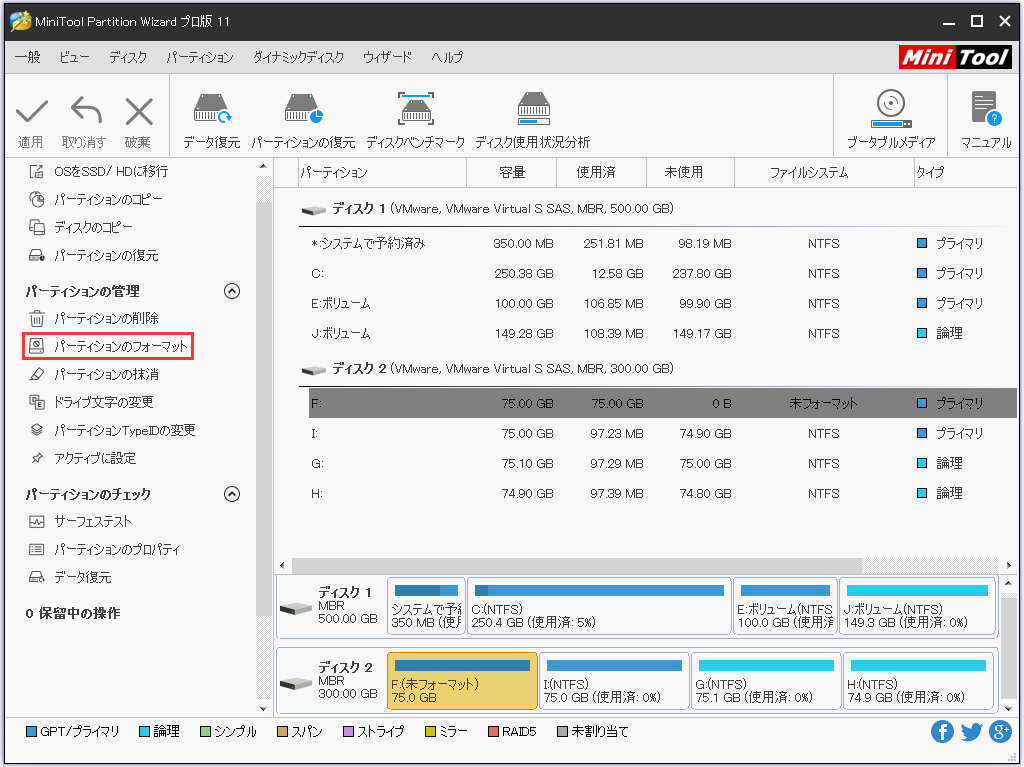Collapse the パーティションの管理 section
This screenshot has height=767, width=1024.
pos(232,292)
